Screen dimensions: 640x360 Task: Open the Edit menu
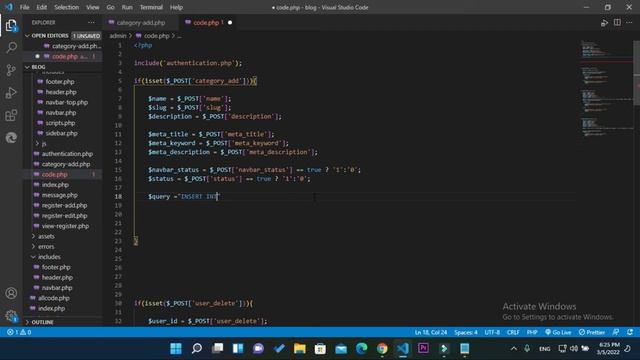[x=42, y=7]
